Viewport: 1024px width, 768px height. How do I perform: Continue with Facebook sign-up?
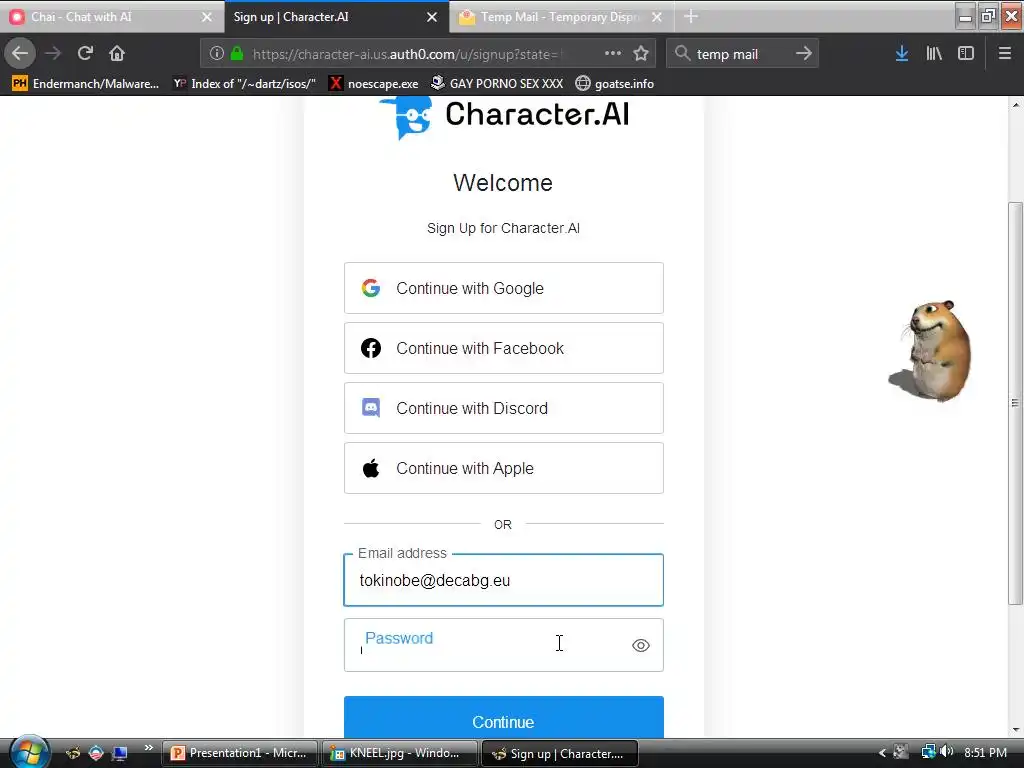coord(504,348)
